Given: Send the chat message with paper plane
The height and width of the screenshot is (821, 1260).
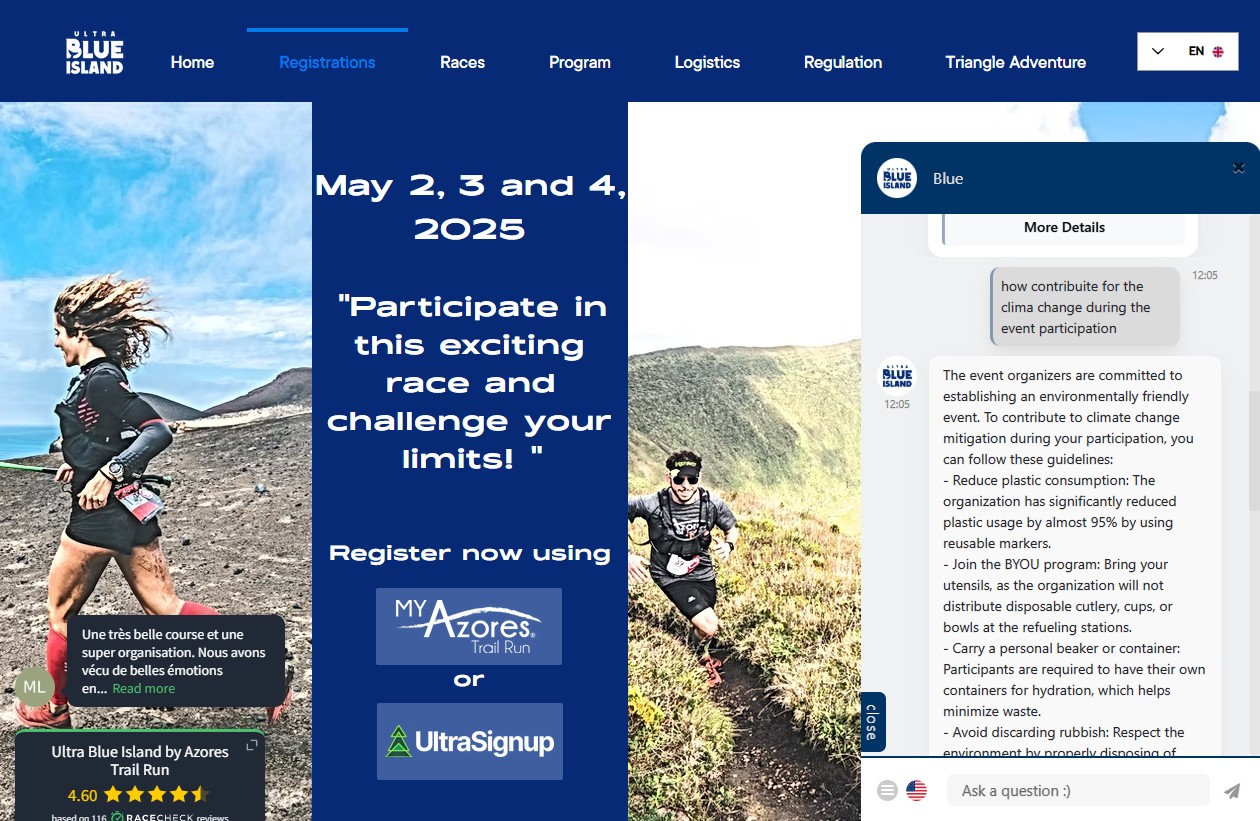Looking at the screenshot, I should click(1232, 791).
